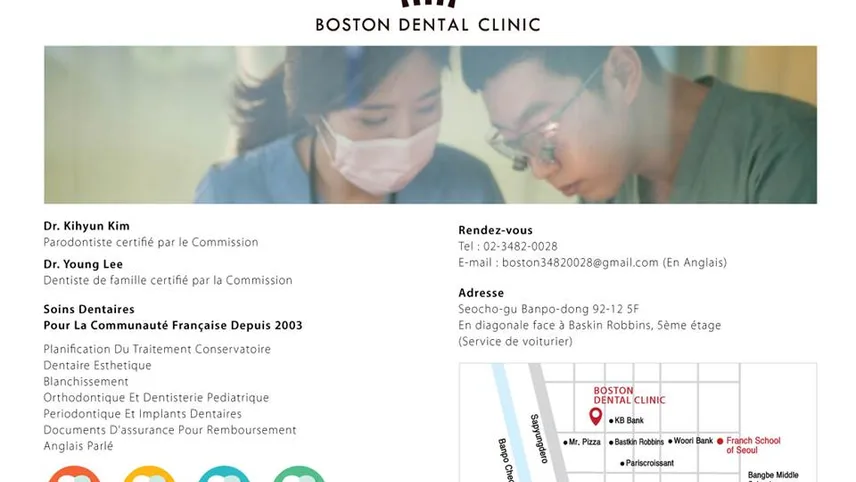This screenshot has width=856, height=482.
Task: Click the red dot beside French School of Seoul
Action: click(x=720, y=441)
